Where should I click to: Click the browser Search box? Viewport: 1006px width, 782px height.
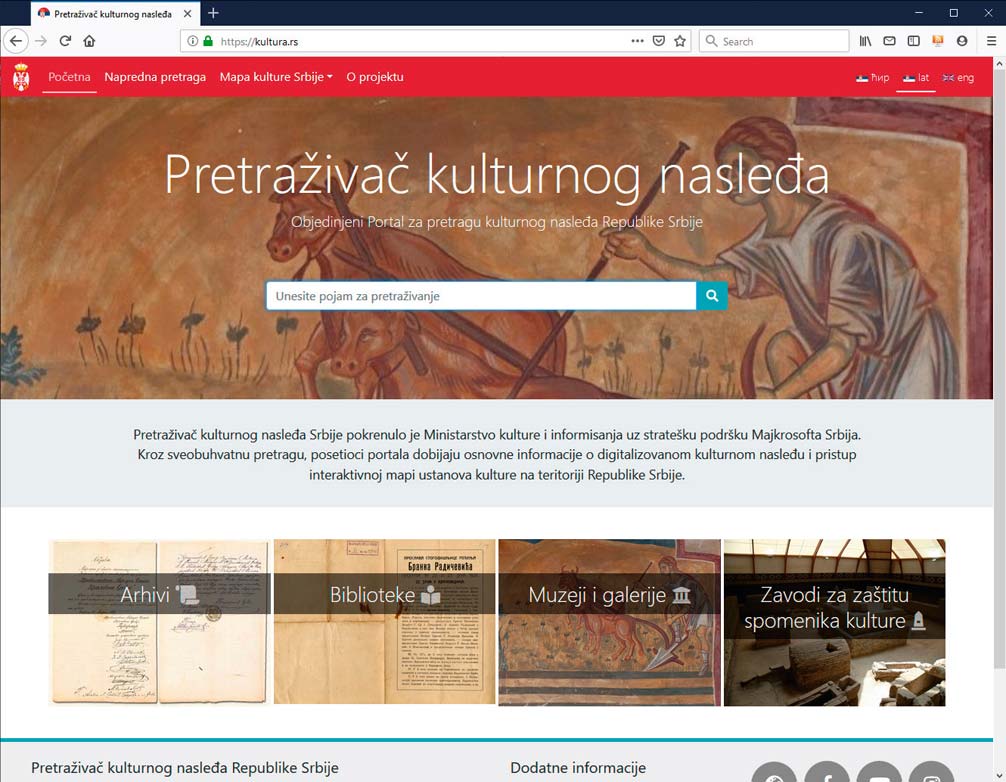pyautogui.click(x=774, y=41)
